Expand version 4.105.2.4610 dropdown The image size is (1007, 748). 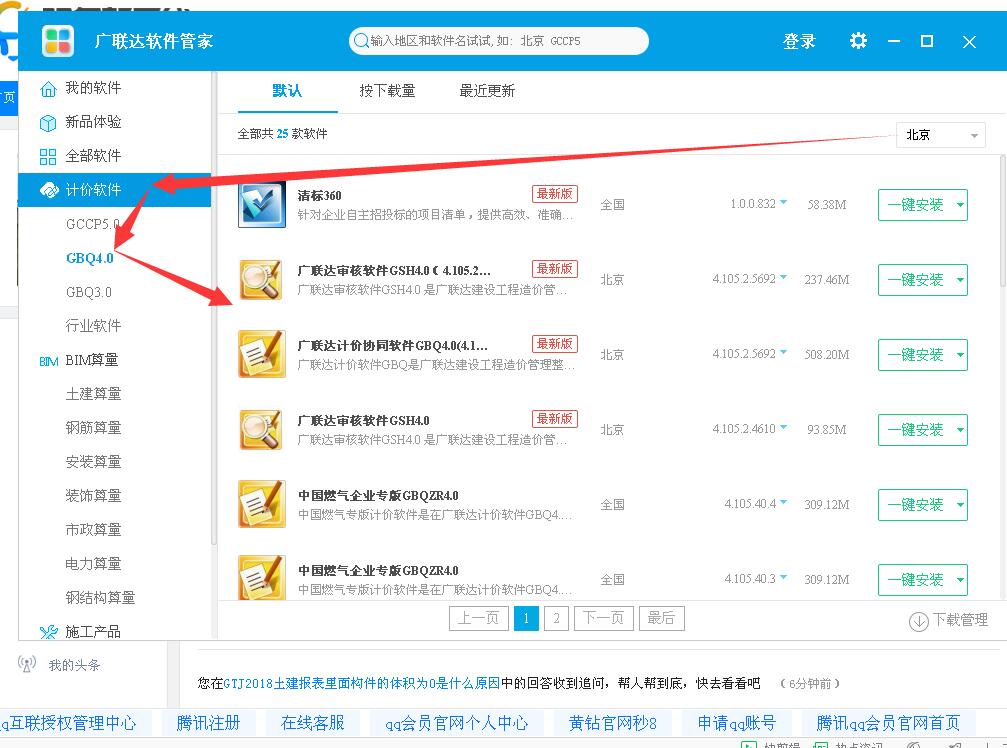click(783, 428)
